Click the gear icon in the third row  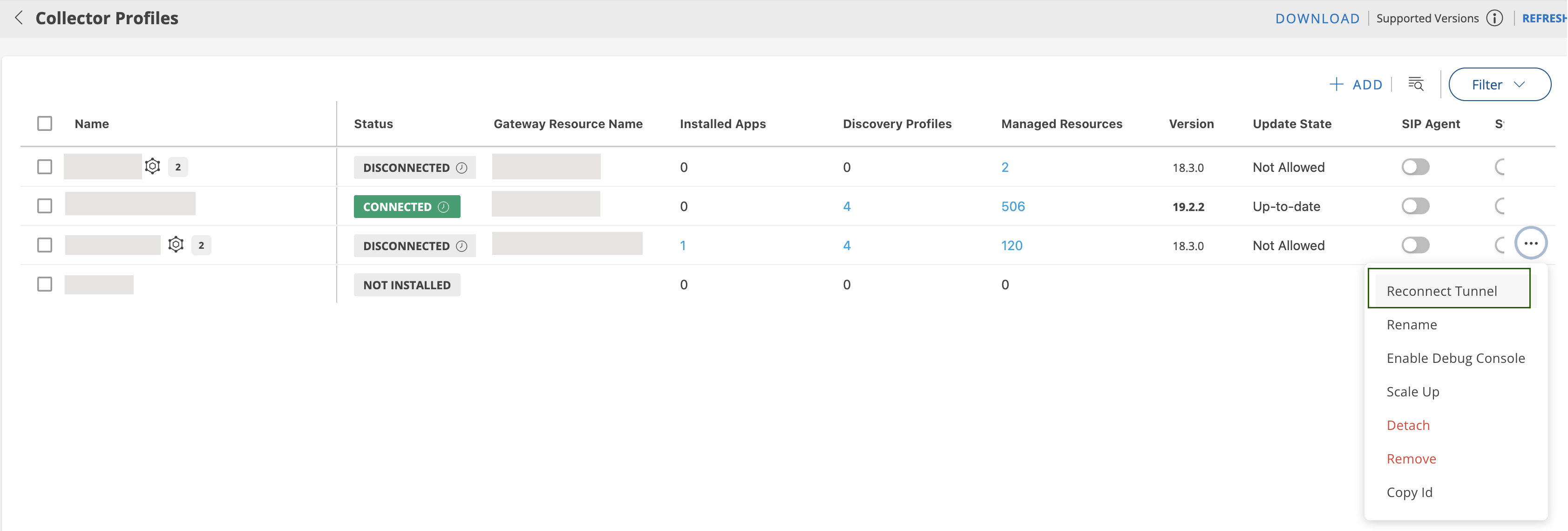point(176,245)
